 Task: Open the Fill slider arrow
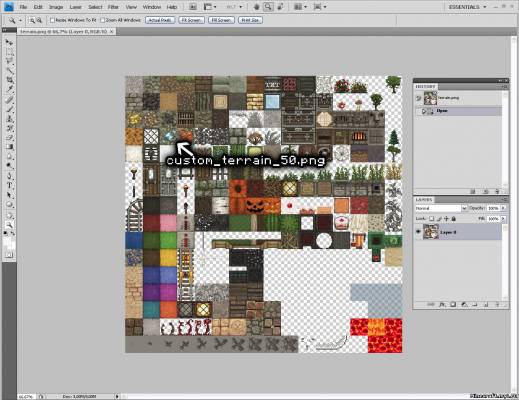click(x=503, y=219)
